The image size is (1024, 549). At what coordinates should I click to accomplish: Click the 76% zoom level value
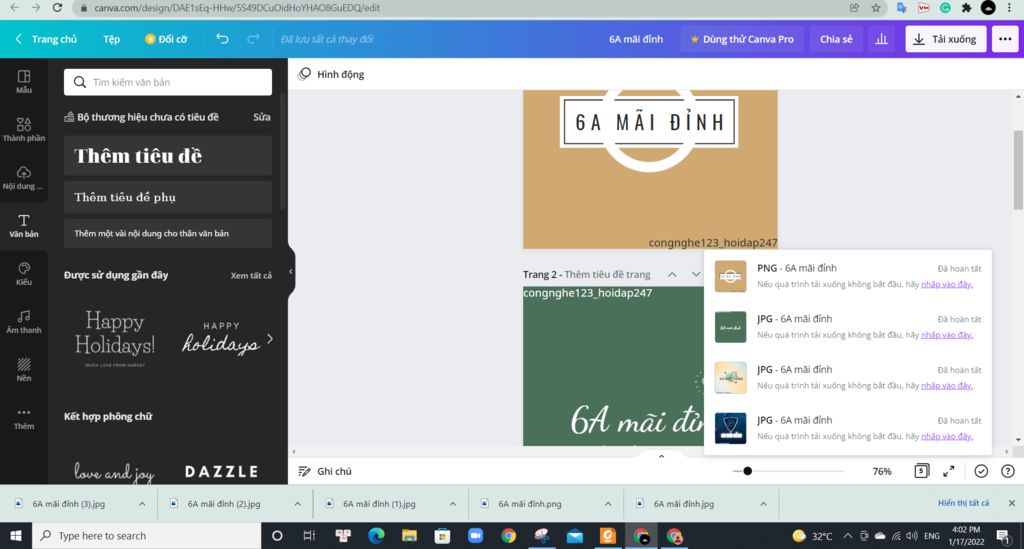(x=882, y=471)
